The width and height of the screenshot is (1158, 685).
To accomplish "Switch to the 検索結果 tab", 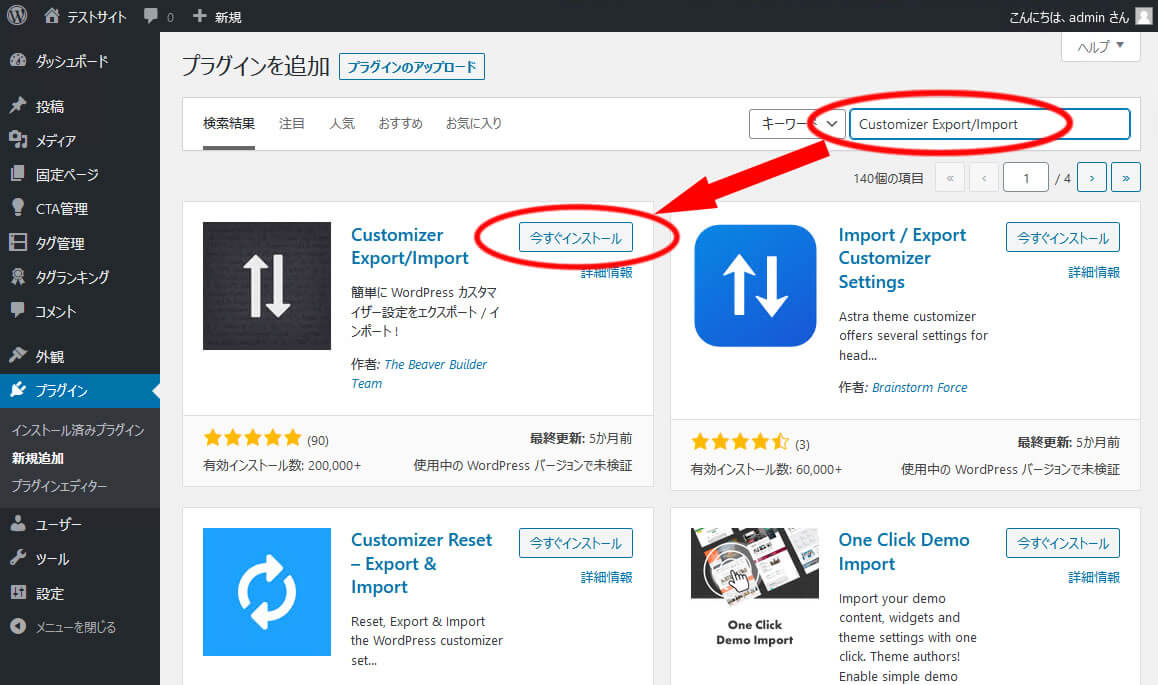I will pyautogui.click(x=229, y=123).
